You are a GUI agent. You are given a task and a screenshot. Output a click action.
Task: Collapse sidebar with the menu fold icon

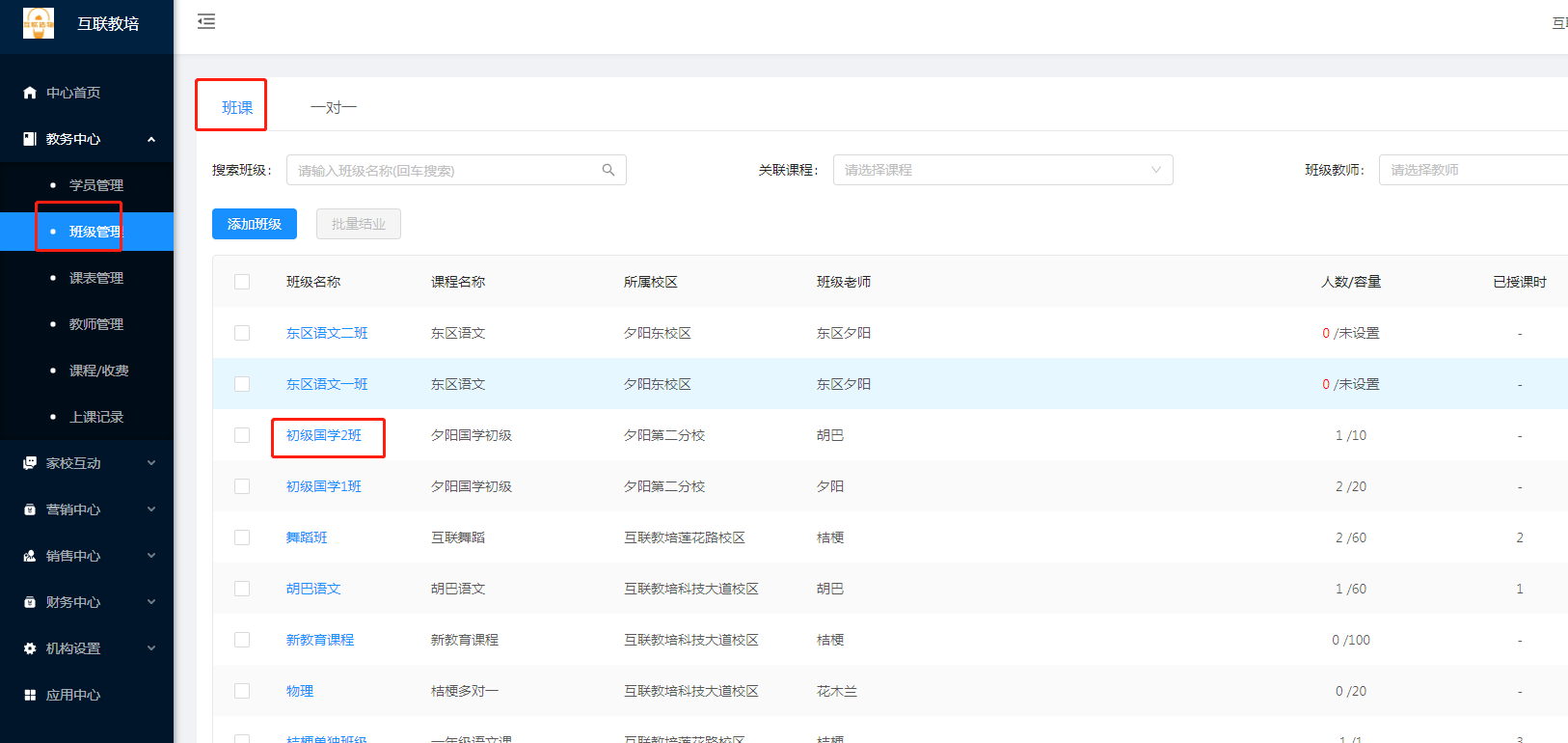pyautogui.click(x=206, y=21)
